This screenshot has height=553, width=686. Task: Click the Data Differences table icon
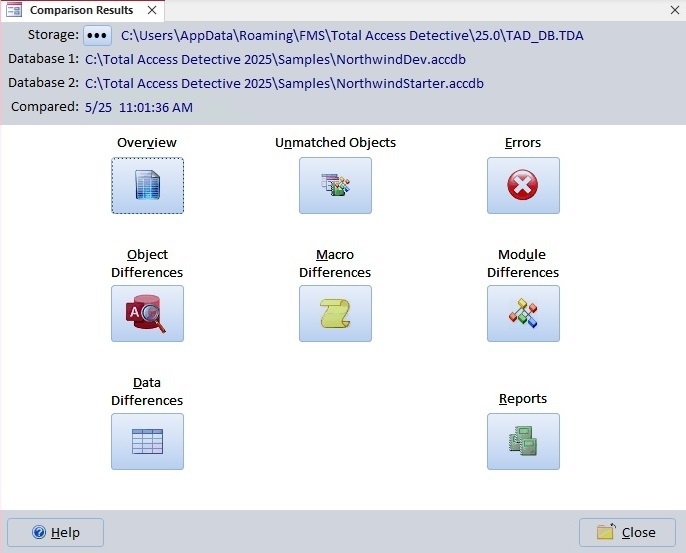pyautogui.click(x=147, y=441)
